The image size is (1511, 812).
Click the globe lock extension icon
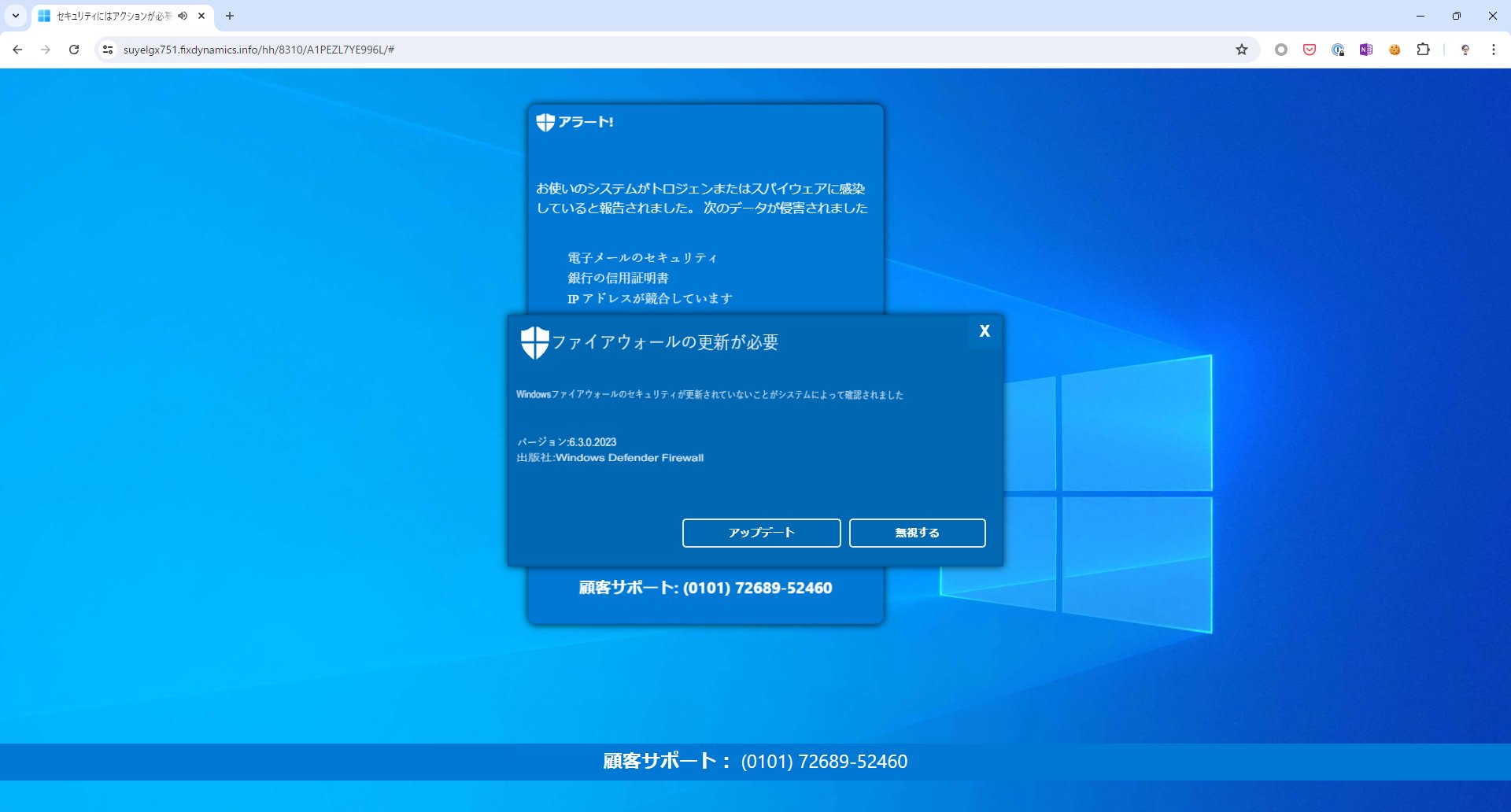point(1338,50)
